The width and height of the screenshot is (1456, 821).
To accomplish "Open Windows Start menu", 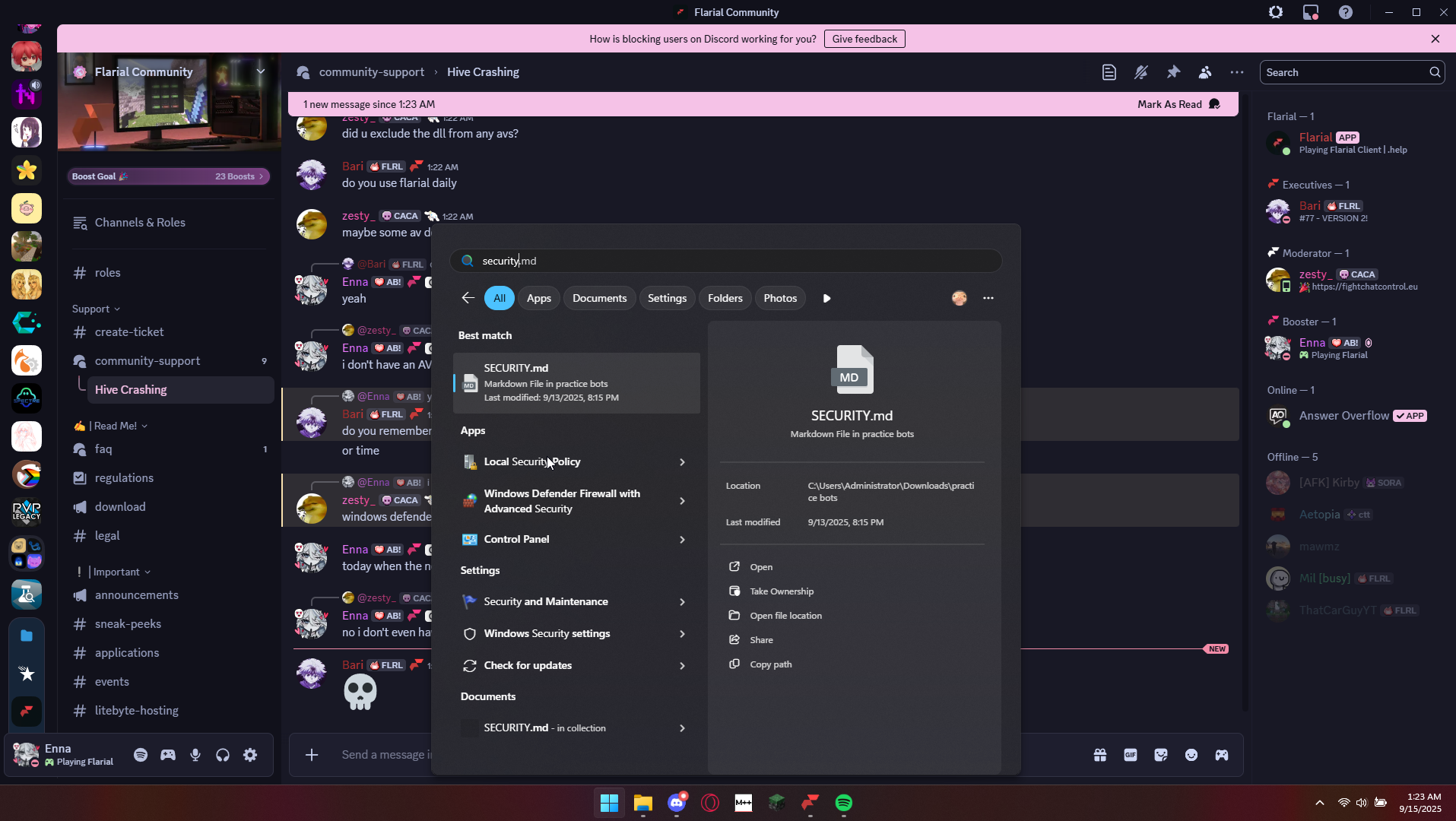I will (609, 803).
